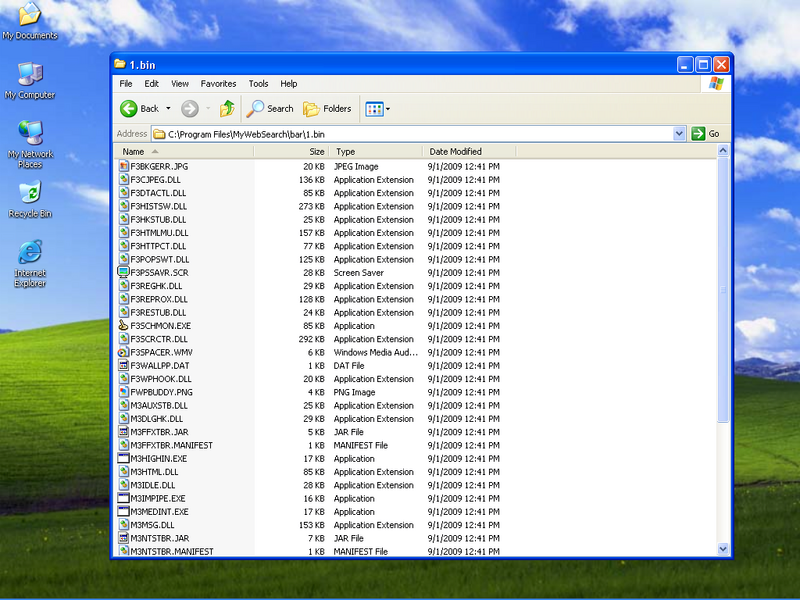Click the M3DLGHK.DLL file name
The image size is (800, 600).
pyautogui.click(x=157, y=418)
